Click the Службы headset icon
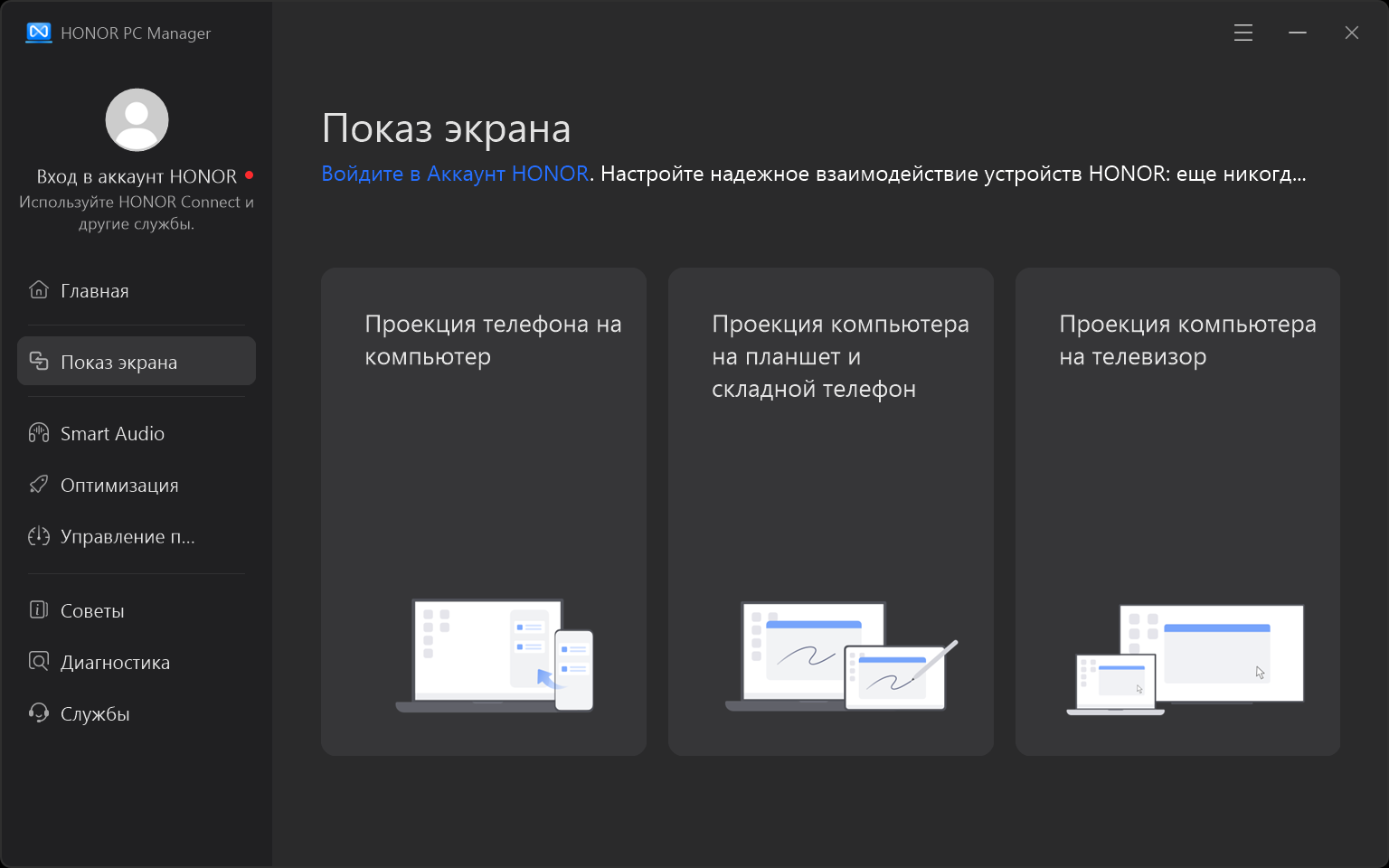 click(39, 712)
